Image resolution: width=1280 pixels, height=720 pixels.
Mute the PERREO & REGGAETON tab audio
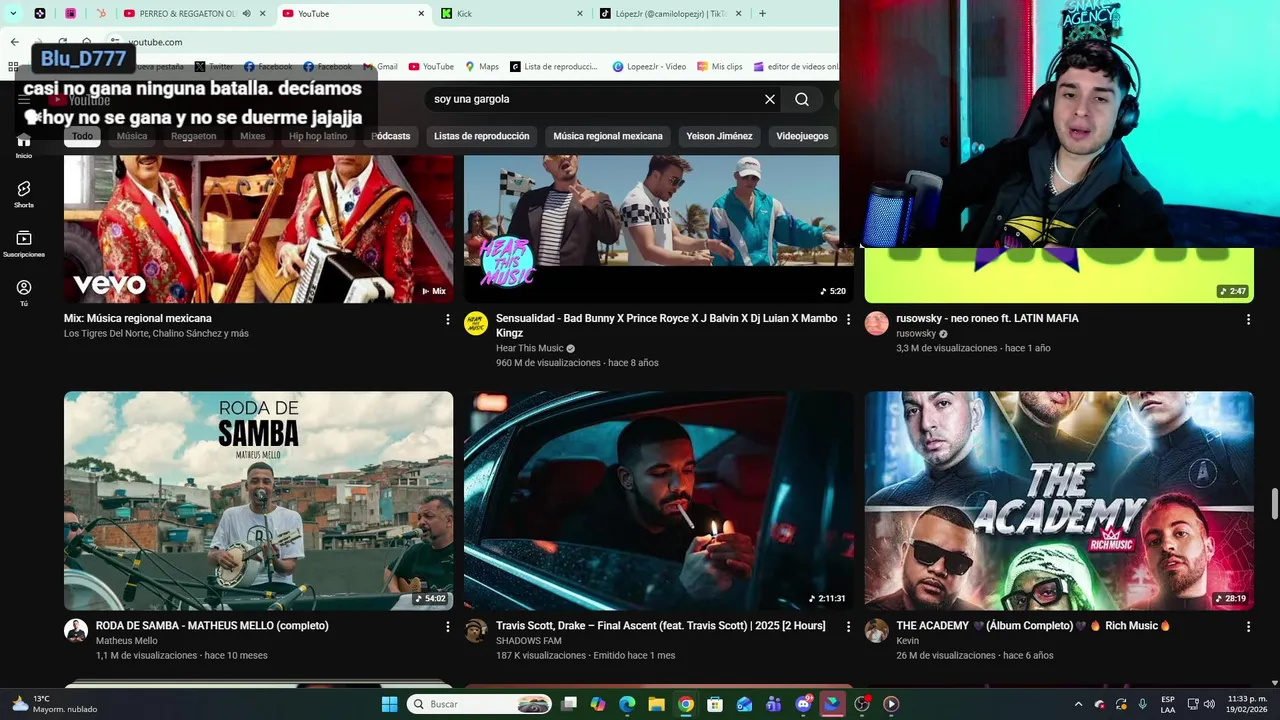coord(246,14)
